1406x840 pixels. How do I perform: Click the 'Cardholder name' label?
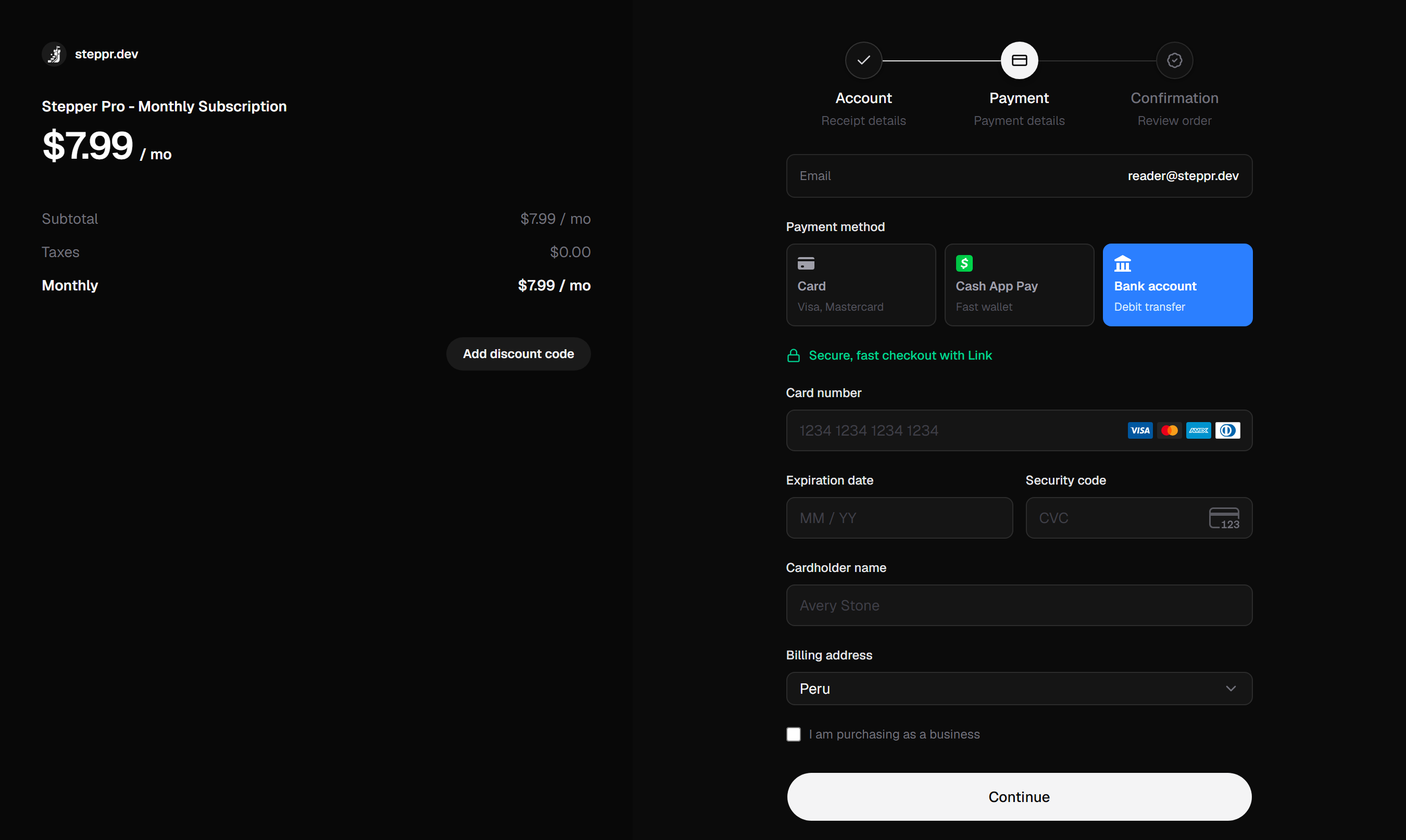[836, 568]
